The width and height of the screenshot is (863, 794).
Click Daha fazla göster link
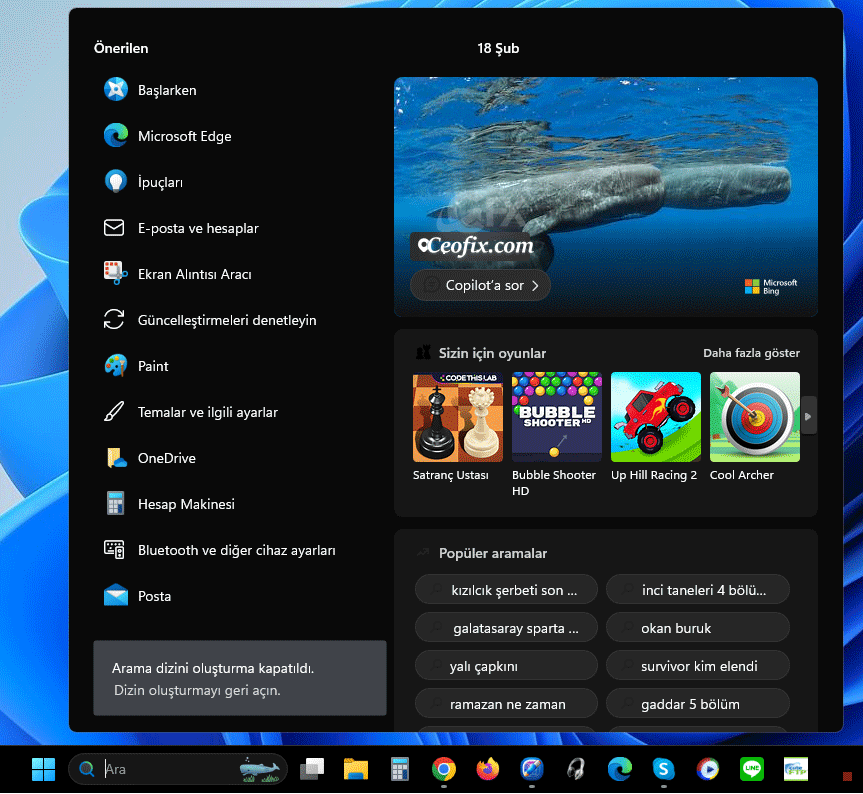pos(751,353)
